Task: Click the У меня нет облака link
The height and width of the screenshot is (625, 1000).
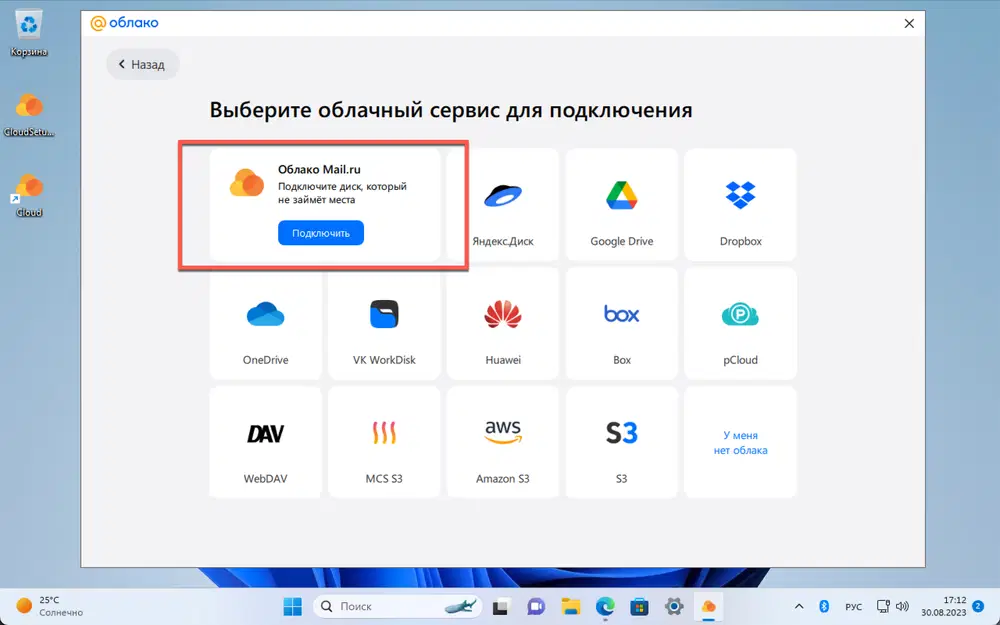Action: pyautogui.click(x=740, y=443)
